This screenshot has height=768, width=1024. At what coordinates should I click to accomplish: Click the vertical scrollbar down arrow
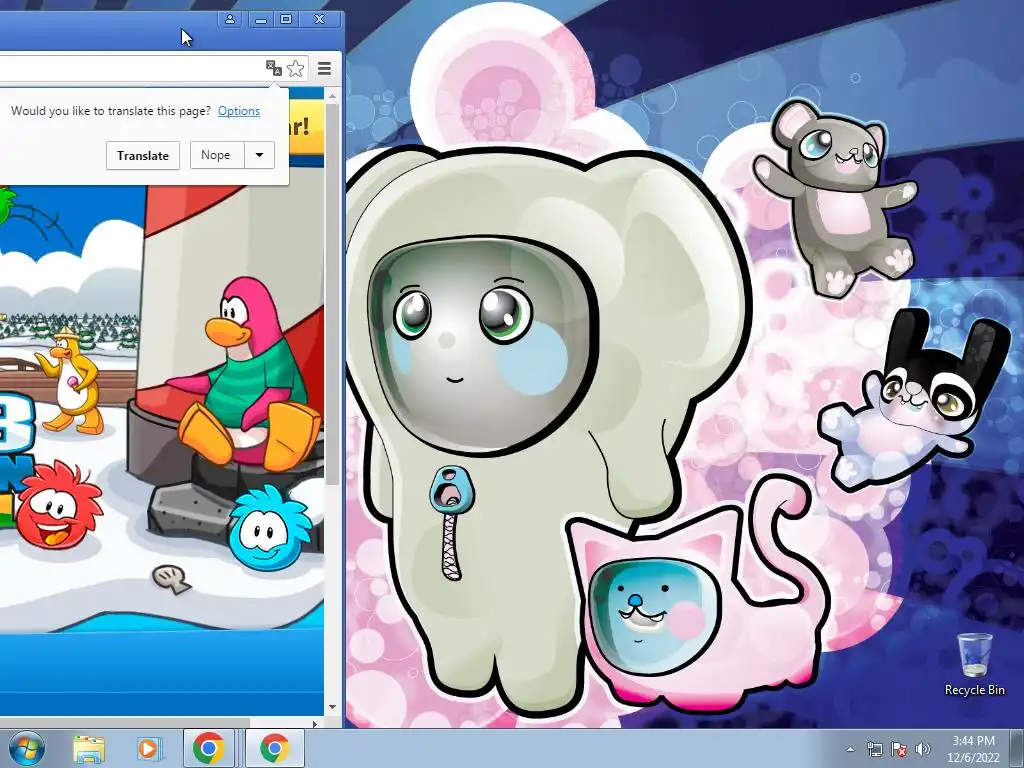tap(332, 707)
